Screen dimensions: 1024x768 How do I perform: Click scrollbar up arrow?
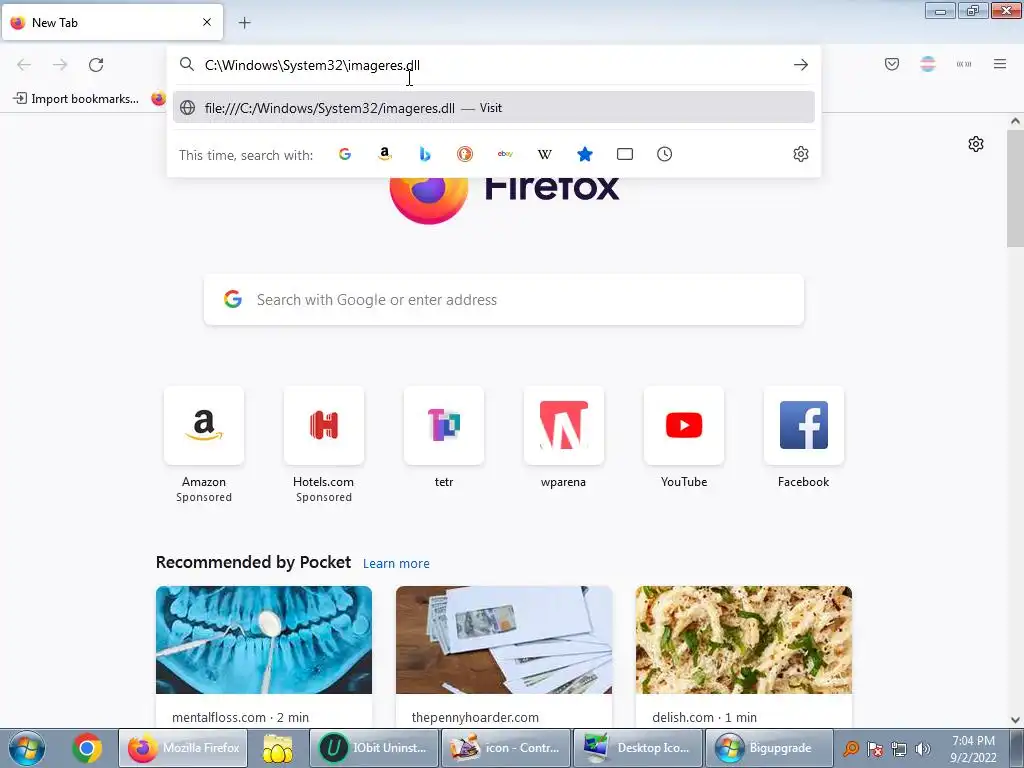click(x=1015, y=121)
